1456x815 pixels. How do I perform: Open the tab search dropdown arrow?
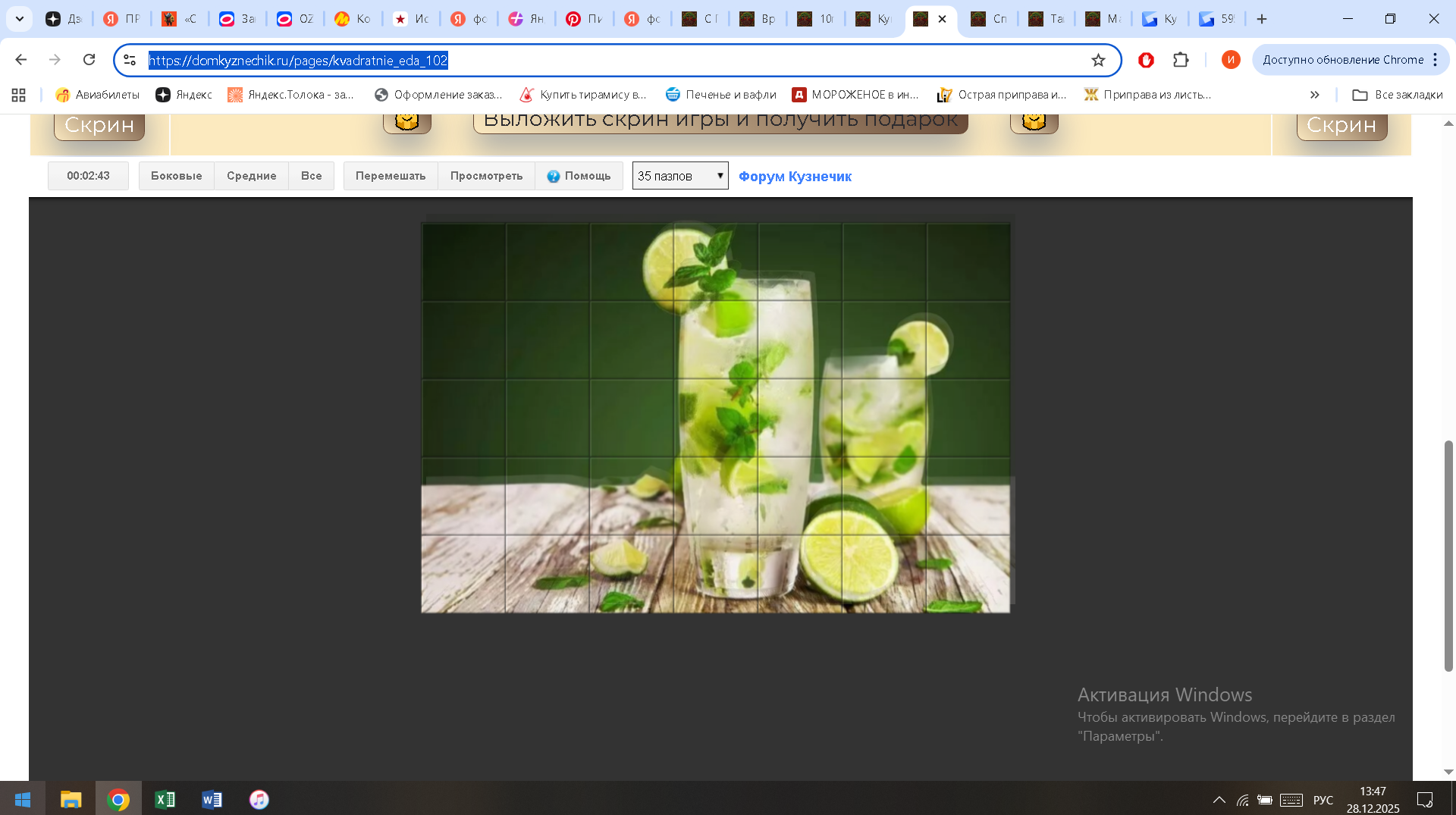click(20, 19)
